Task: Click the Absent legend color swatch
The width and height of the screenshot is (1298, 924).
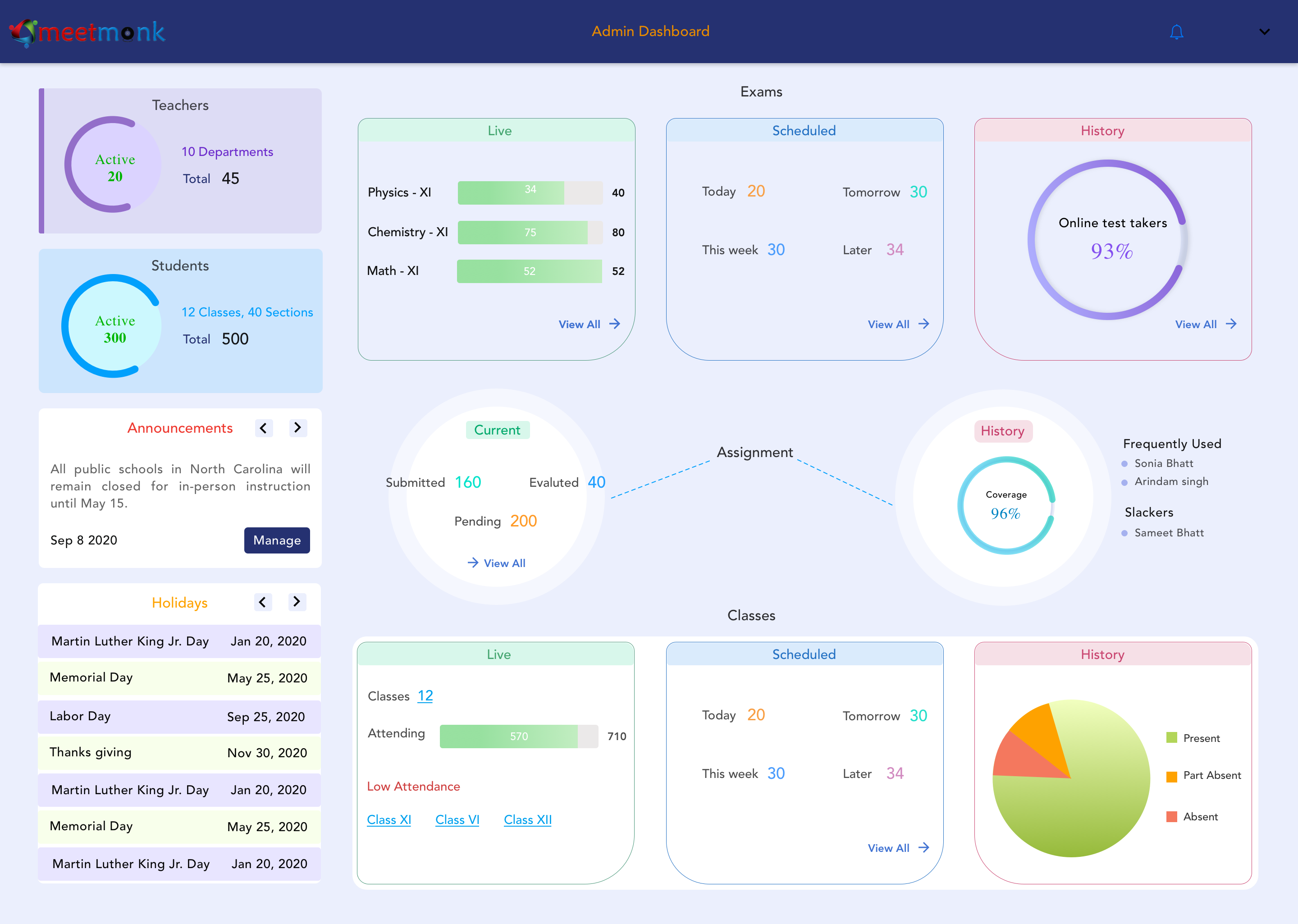Action: coord(1171,816)
